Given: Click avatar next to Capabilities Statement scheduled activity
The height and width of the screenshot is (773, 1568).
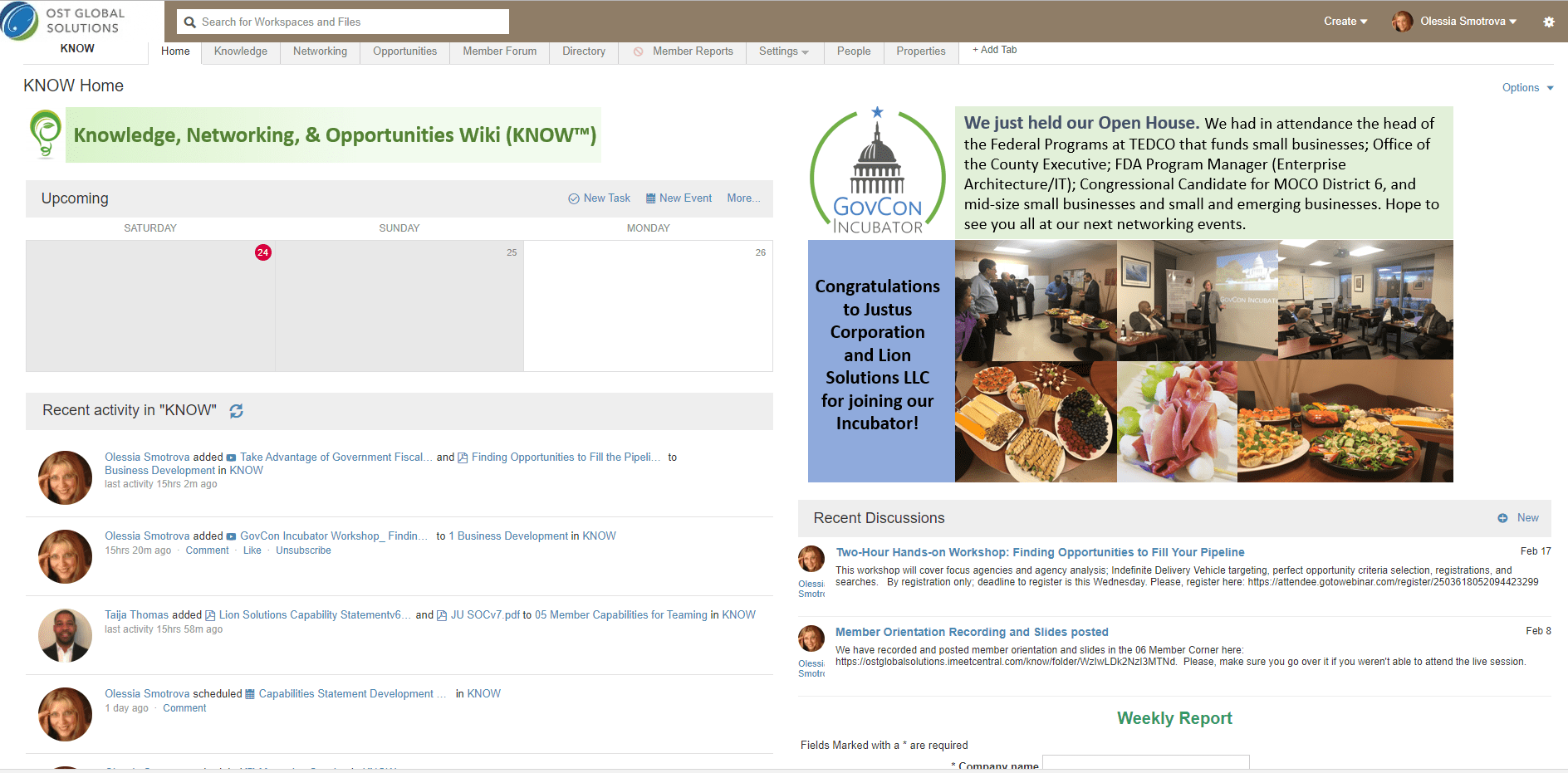Looking at the screenshot, I should 65,714.
